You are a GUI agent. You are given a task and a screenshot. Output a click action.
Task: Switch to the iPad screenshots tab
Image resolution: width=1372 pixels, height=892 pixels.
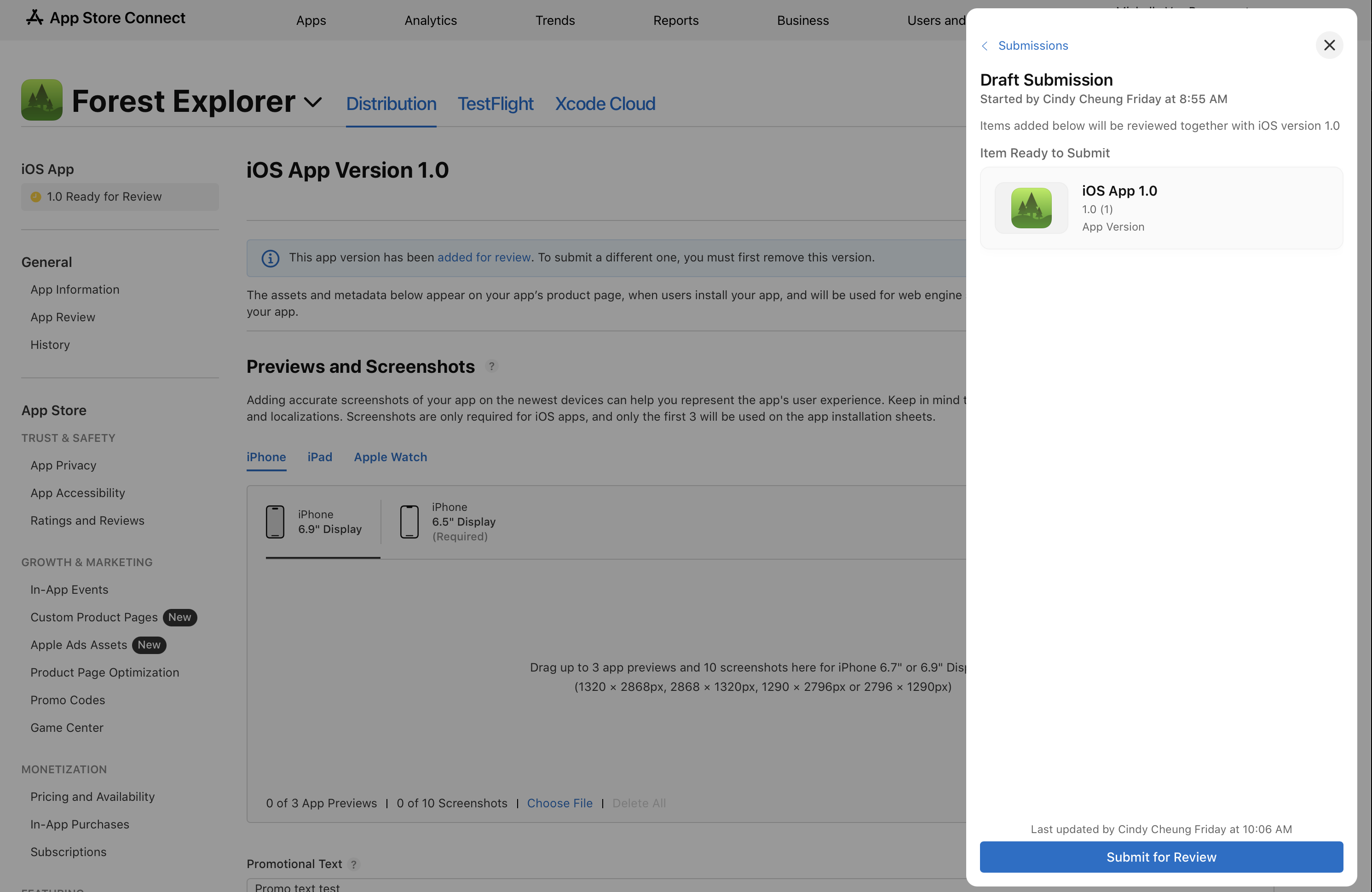click(320, 457)
